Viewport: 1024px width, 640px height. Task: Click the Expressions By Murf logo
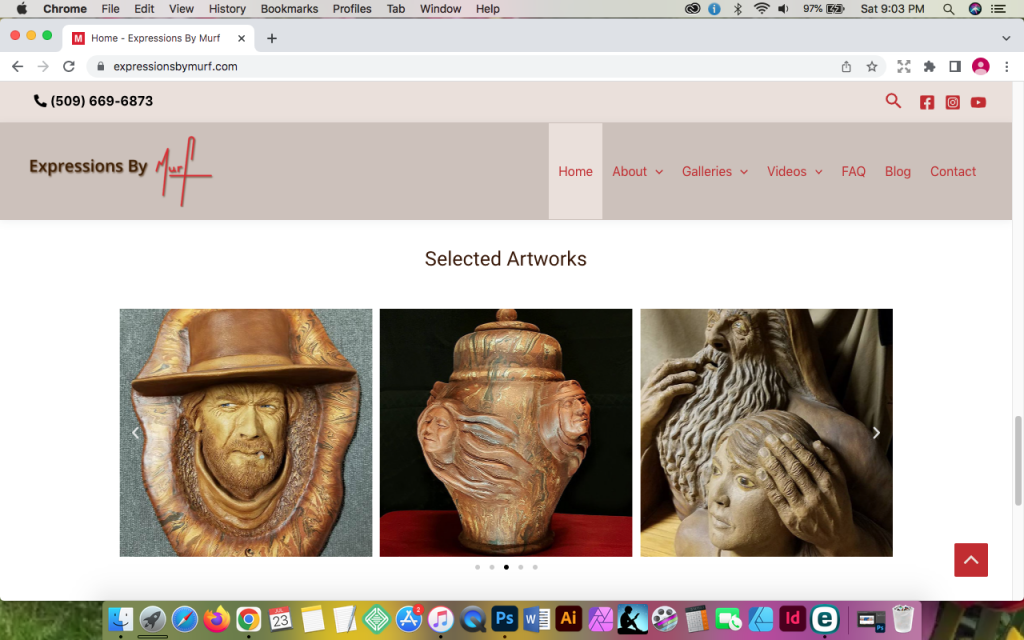(x=118, y=170)
